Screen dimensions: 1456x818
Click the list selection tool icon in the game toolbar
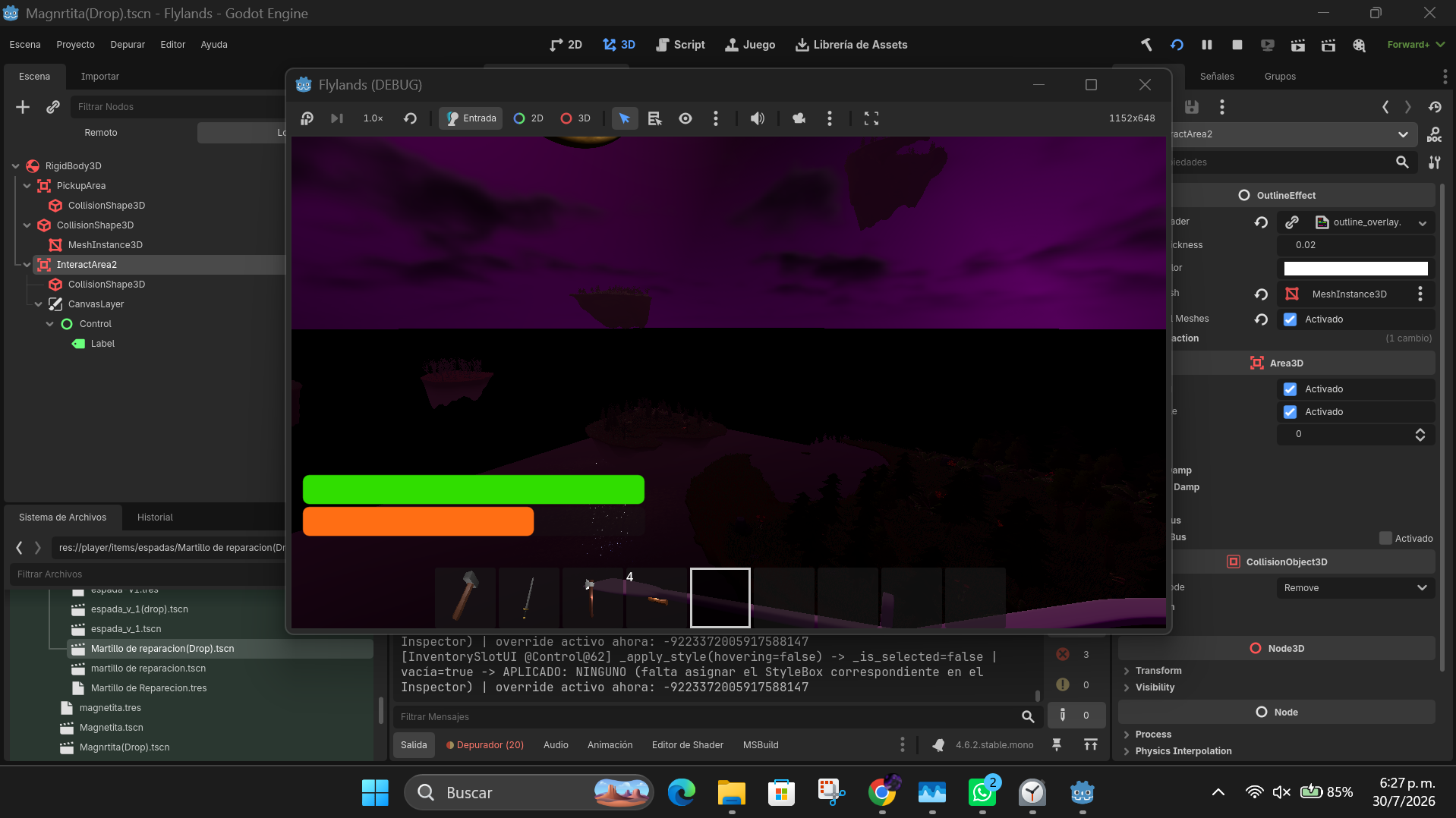tap(654, 118)
